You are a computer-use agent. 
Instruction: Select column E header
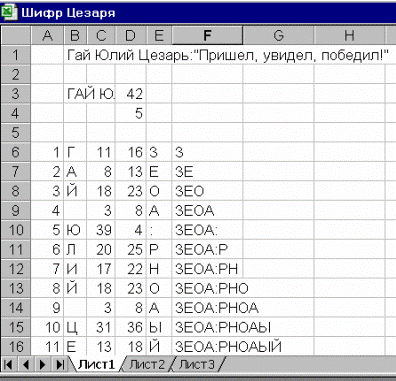click(x=159, y=36)
